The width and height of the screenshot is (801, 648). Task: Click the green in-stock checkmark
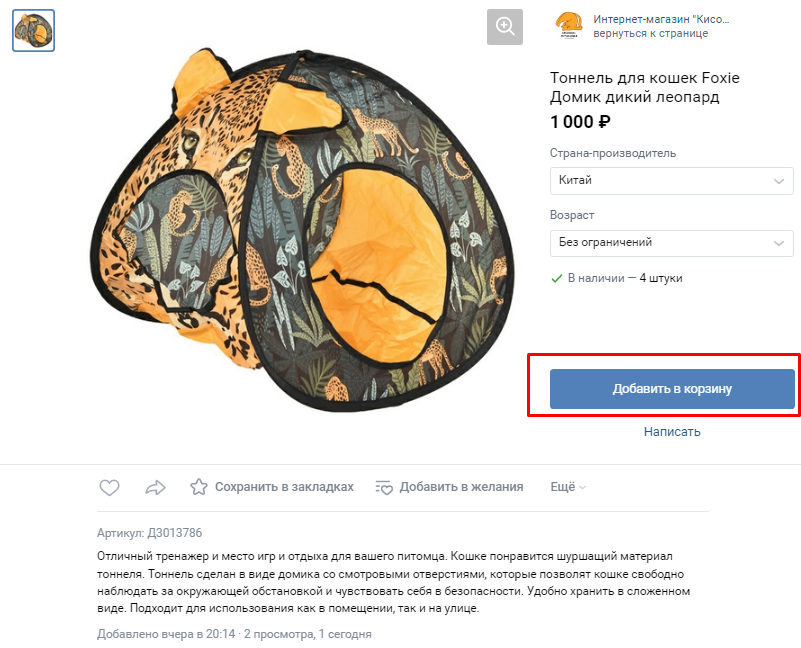pos(556,278)
